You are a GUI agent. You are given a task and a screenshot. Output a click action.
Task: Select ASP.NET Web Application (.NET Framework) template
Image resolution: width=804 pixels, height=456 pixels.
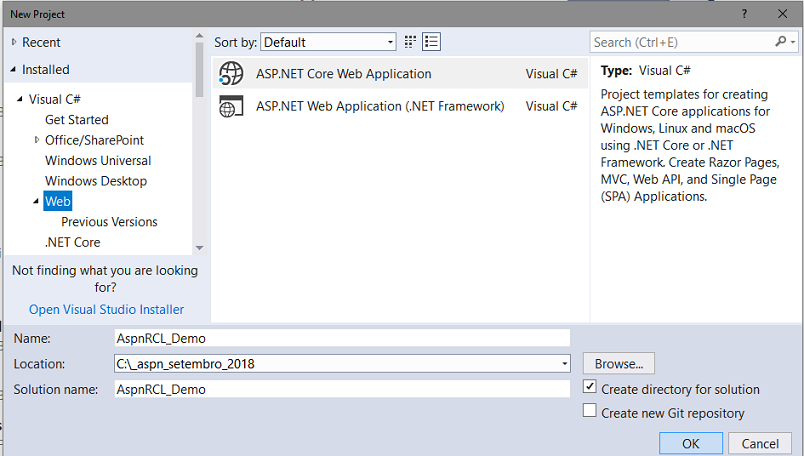400,106
